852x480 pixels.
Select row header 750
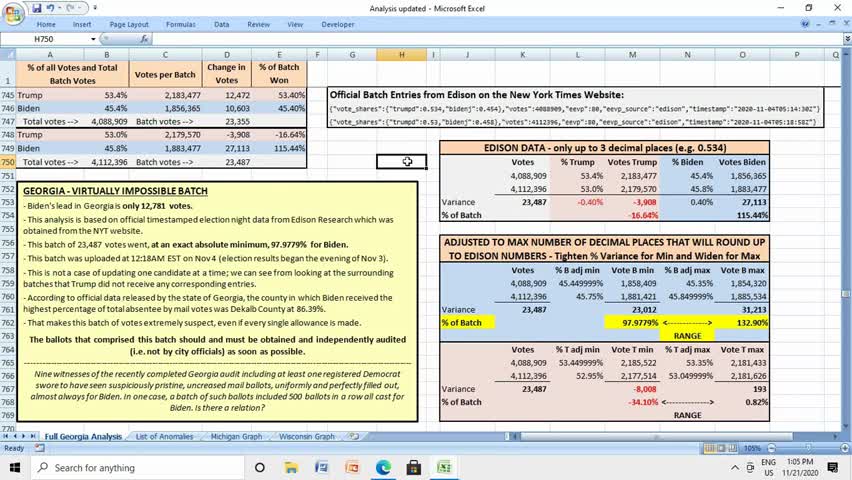tap(8, 162)
